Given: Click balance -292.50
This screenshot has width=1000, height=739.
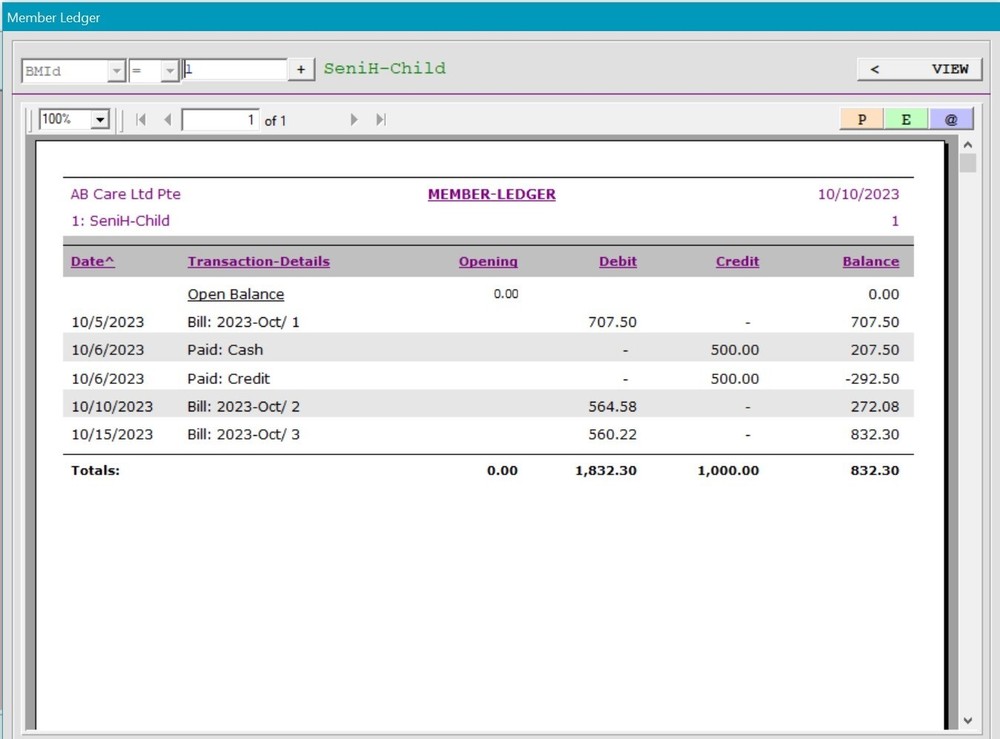Looking at the screenshot, I should coord(872,379).
